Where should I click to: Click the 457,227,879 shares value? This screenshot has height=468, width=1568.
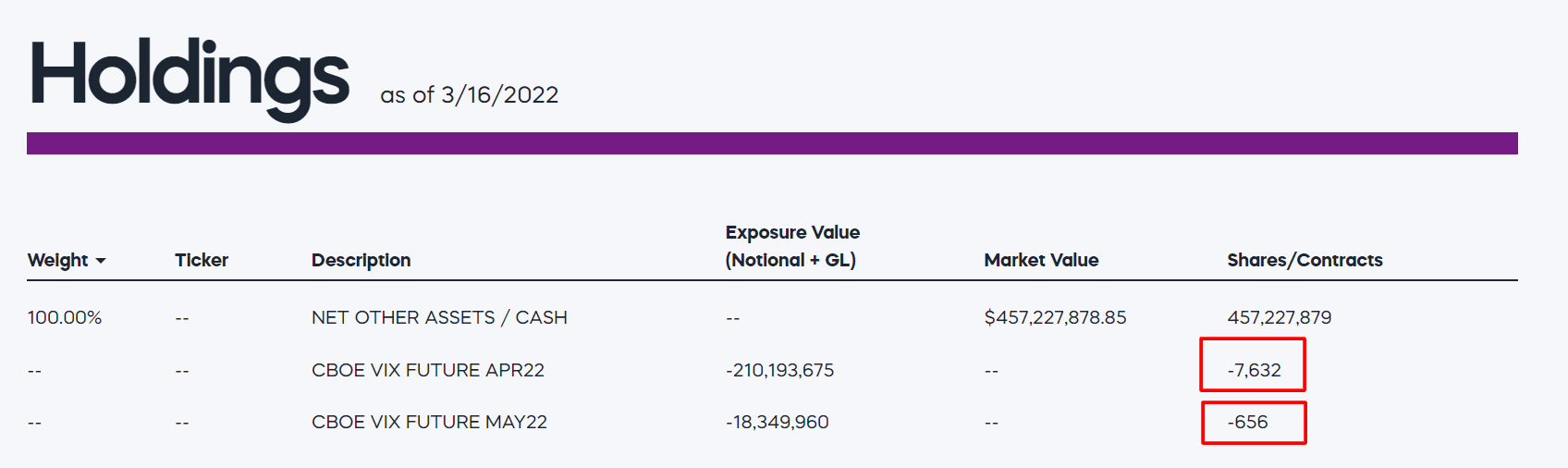point(1280,317)
